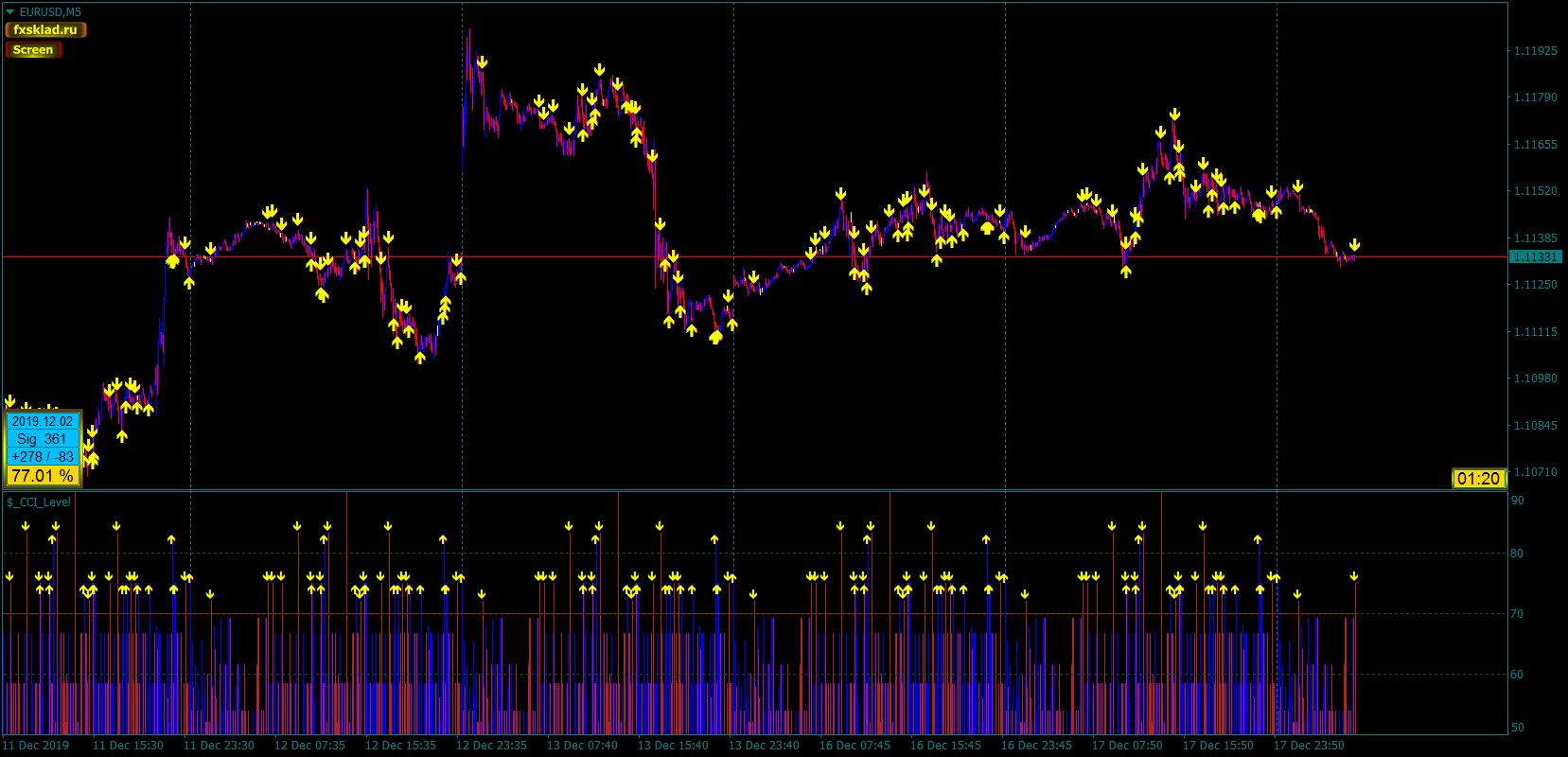Click the down arrow above the latest candle

coord(1354,245)
